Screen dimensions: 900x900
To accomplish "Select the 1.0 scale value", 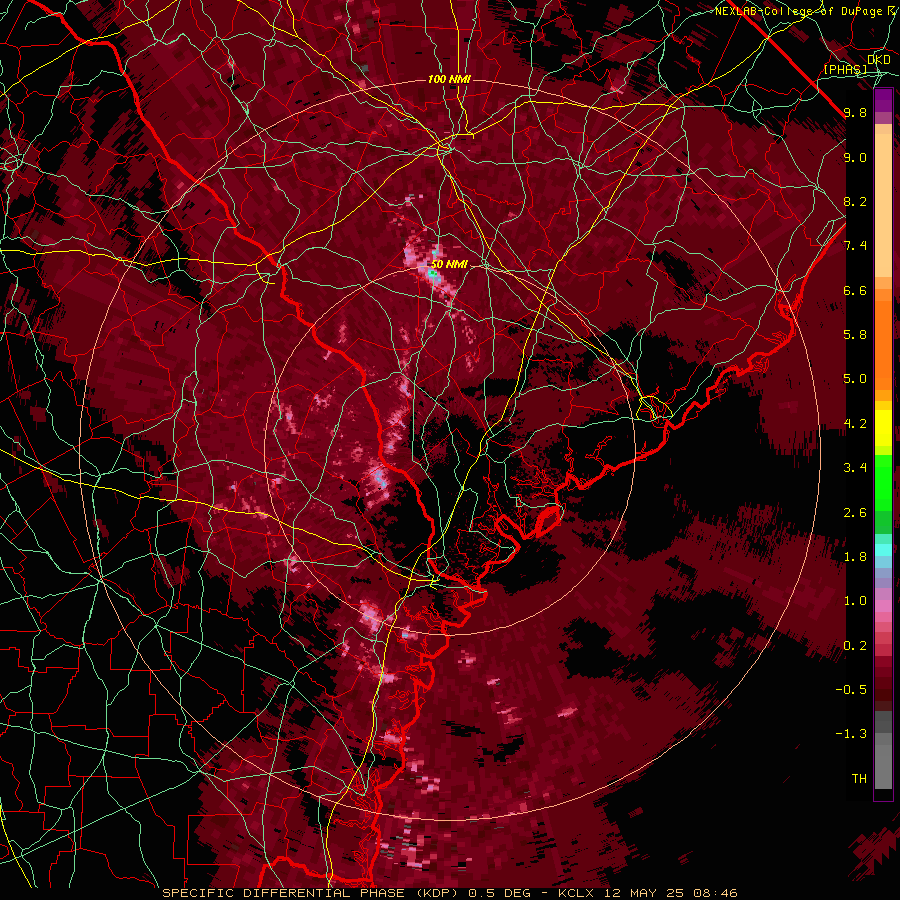I will [x=855, y=601].
